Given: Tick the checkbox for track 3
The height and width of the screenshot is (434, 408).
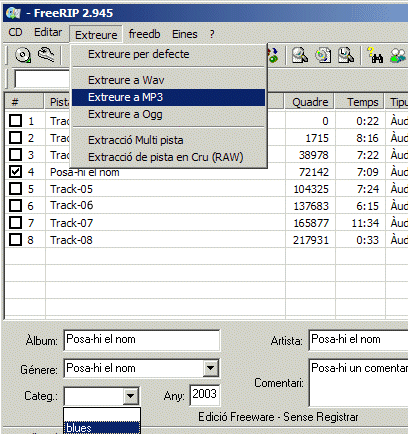Looking at the screenshot, I should click(x=15, y=155).
